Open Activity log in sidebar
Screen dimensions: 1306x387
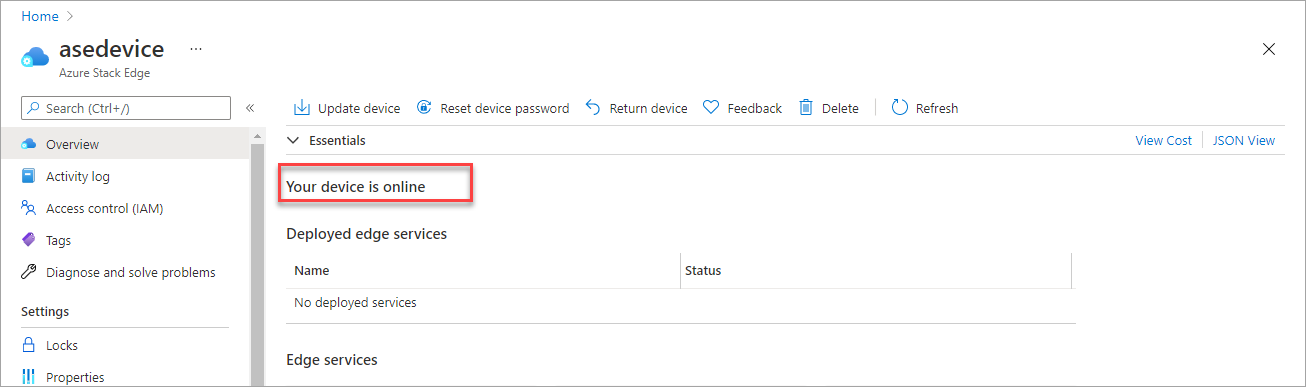click(x=78, y=176)
